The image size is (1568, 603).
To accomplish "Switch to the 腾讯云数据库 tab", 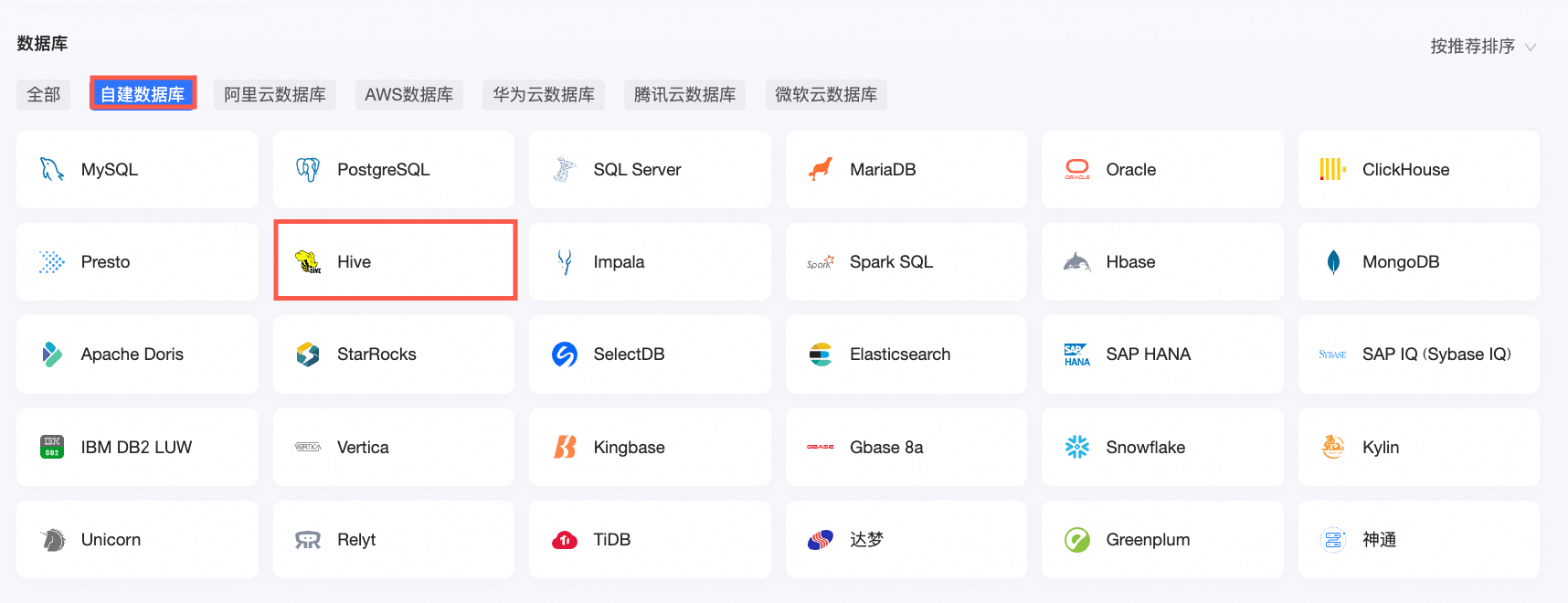I will (x=684, y=95).
